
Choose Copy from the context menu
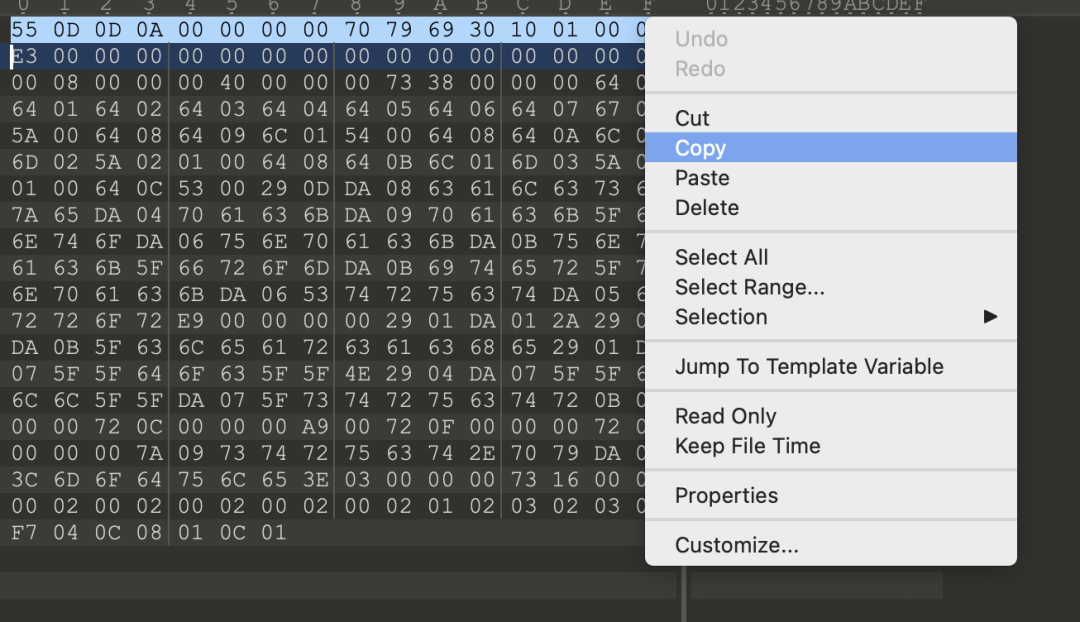coord(700,148)
